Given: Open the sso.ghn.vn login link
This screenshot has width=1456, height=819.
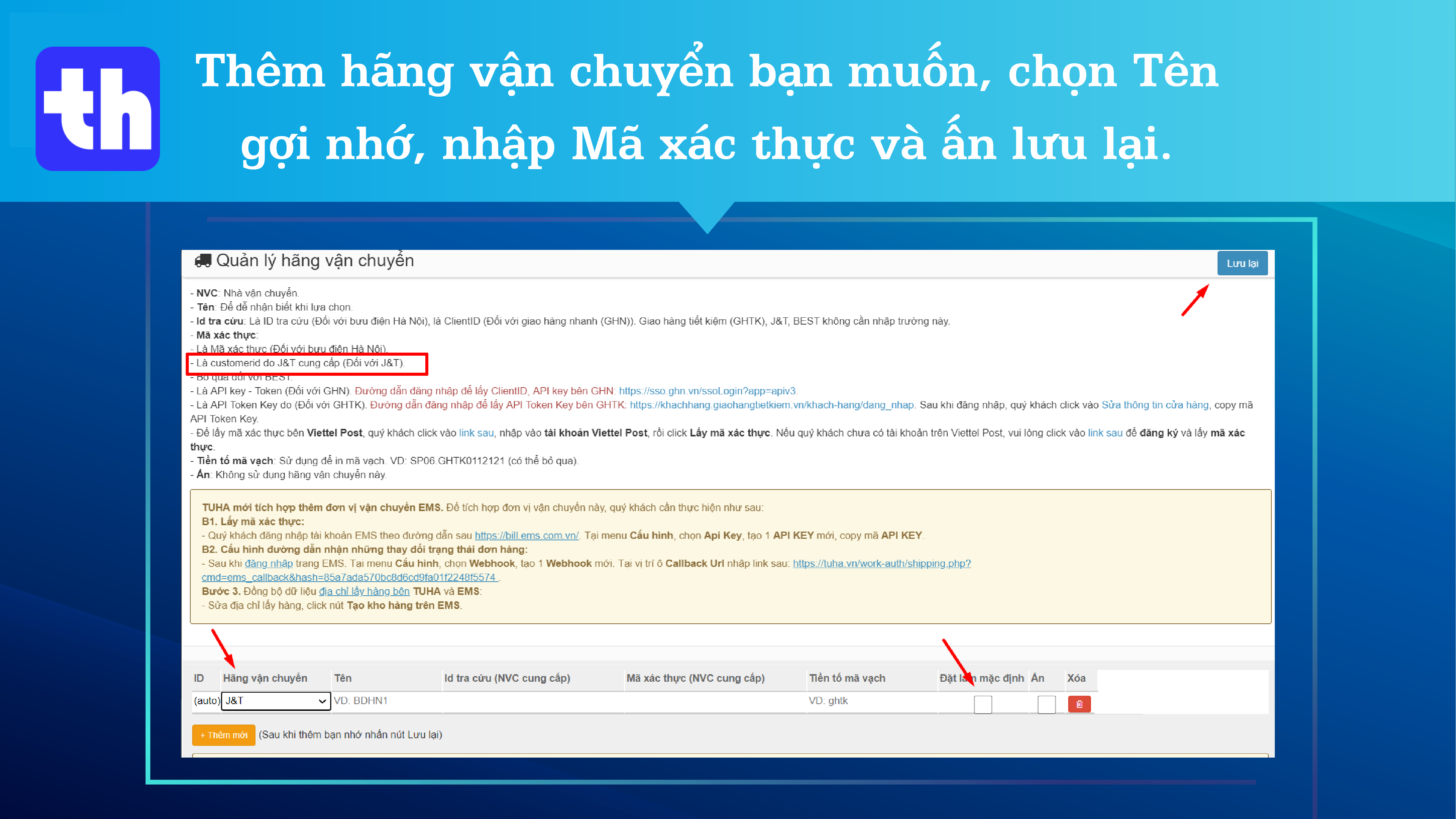Looking at the screenshot, I should coord(707,391).
